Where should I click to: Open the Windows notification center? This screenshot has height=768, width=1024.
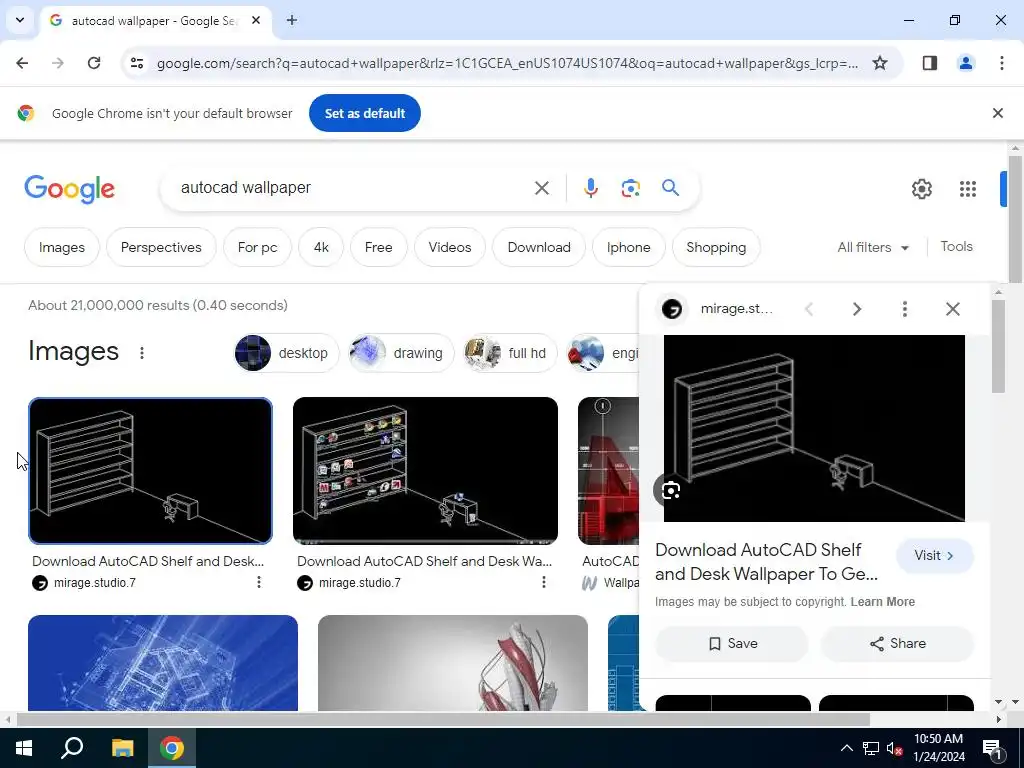coord(993,748)
